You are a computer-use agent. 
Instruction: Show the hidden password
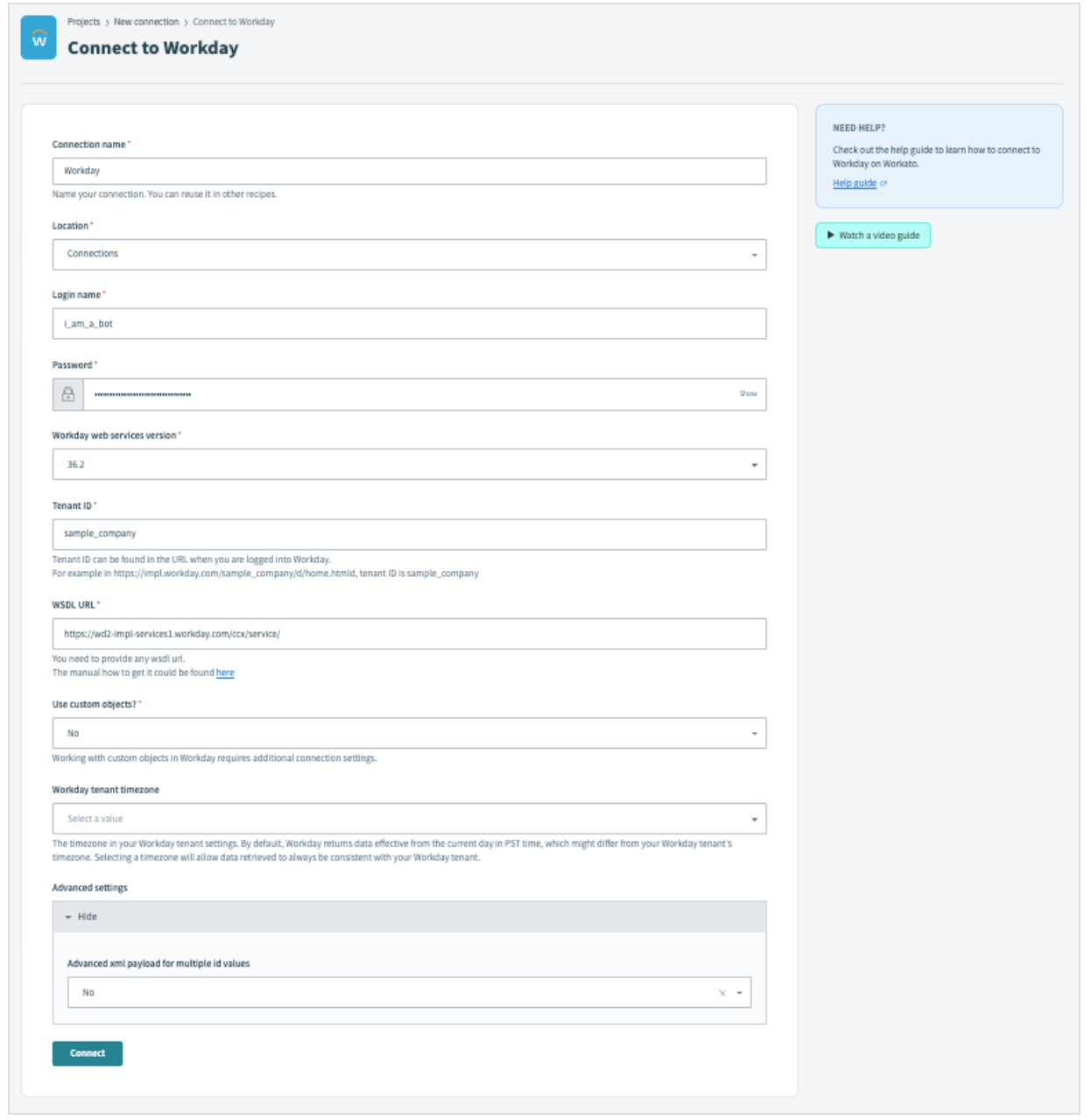tap(748, 394)
